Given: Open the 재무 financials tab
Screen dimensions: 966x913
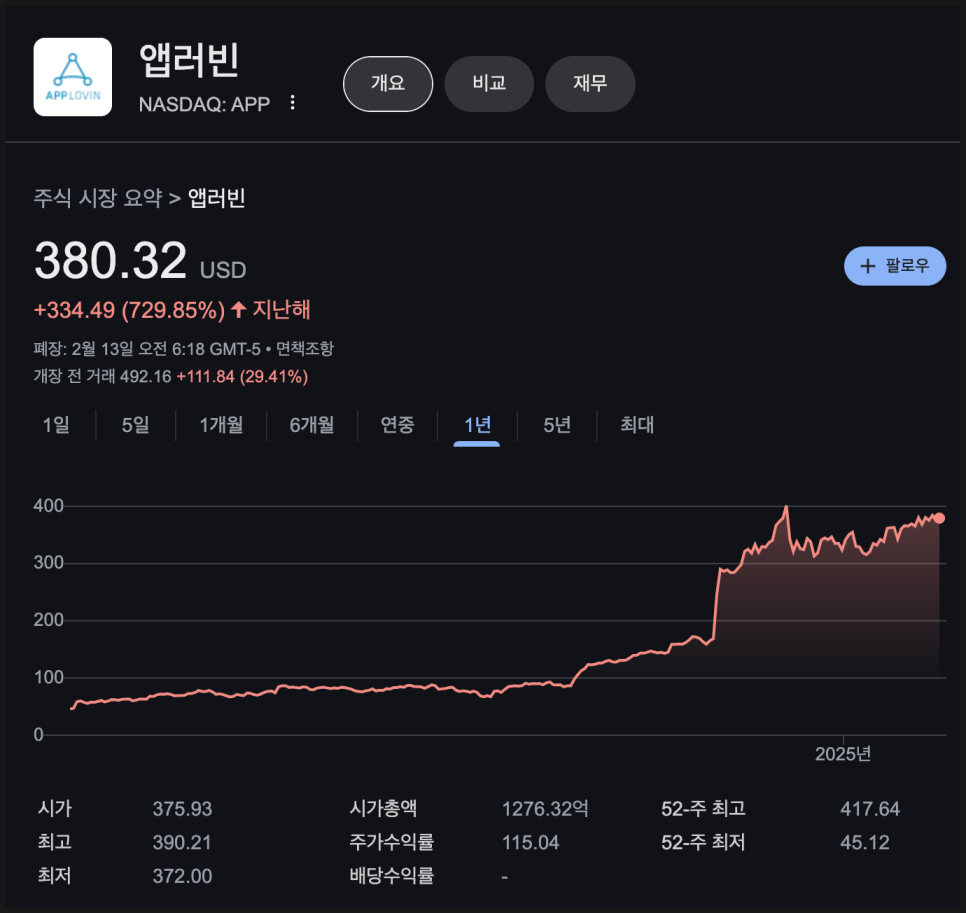Looking at the screenshot, I should pos(590,84).
